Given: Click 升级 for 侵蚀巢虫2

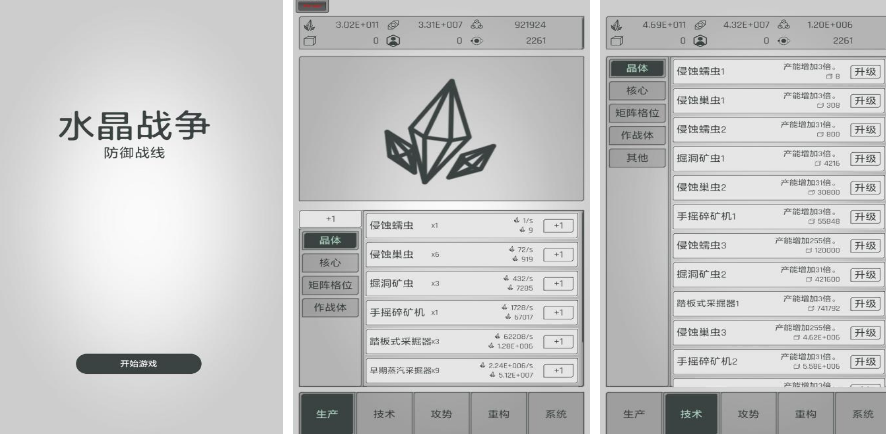Looking at the screenshot, I should (x=865, y=188).
